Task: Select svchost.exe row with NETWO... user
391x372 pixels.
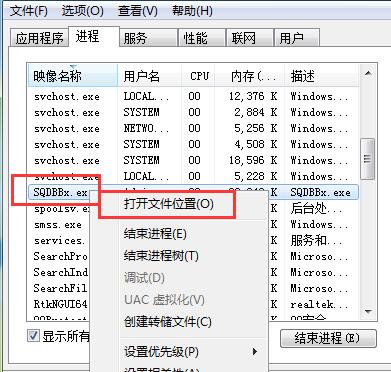Action: (x=193, y=128)
